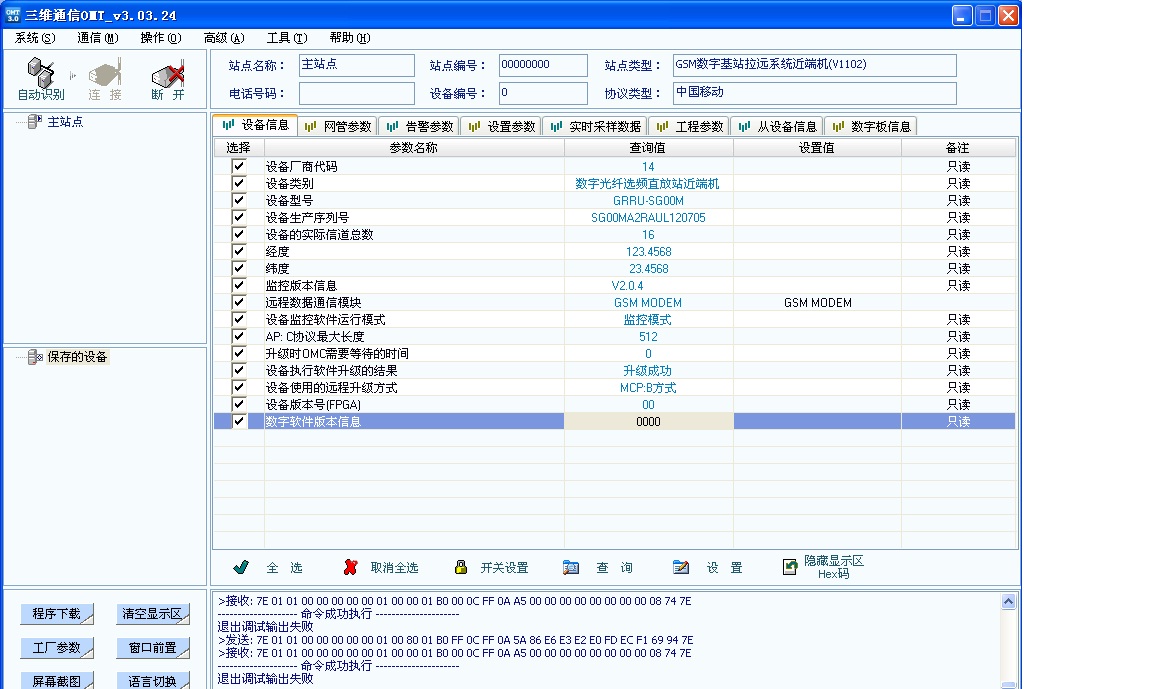Uncheck 设备类别 checkbox
The image size is (1165, 689).
click(x=238, y=183)
